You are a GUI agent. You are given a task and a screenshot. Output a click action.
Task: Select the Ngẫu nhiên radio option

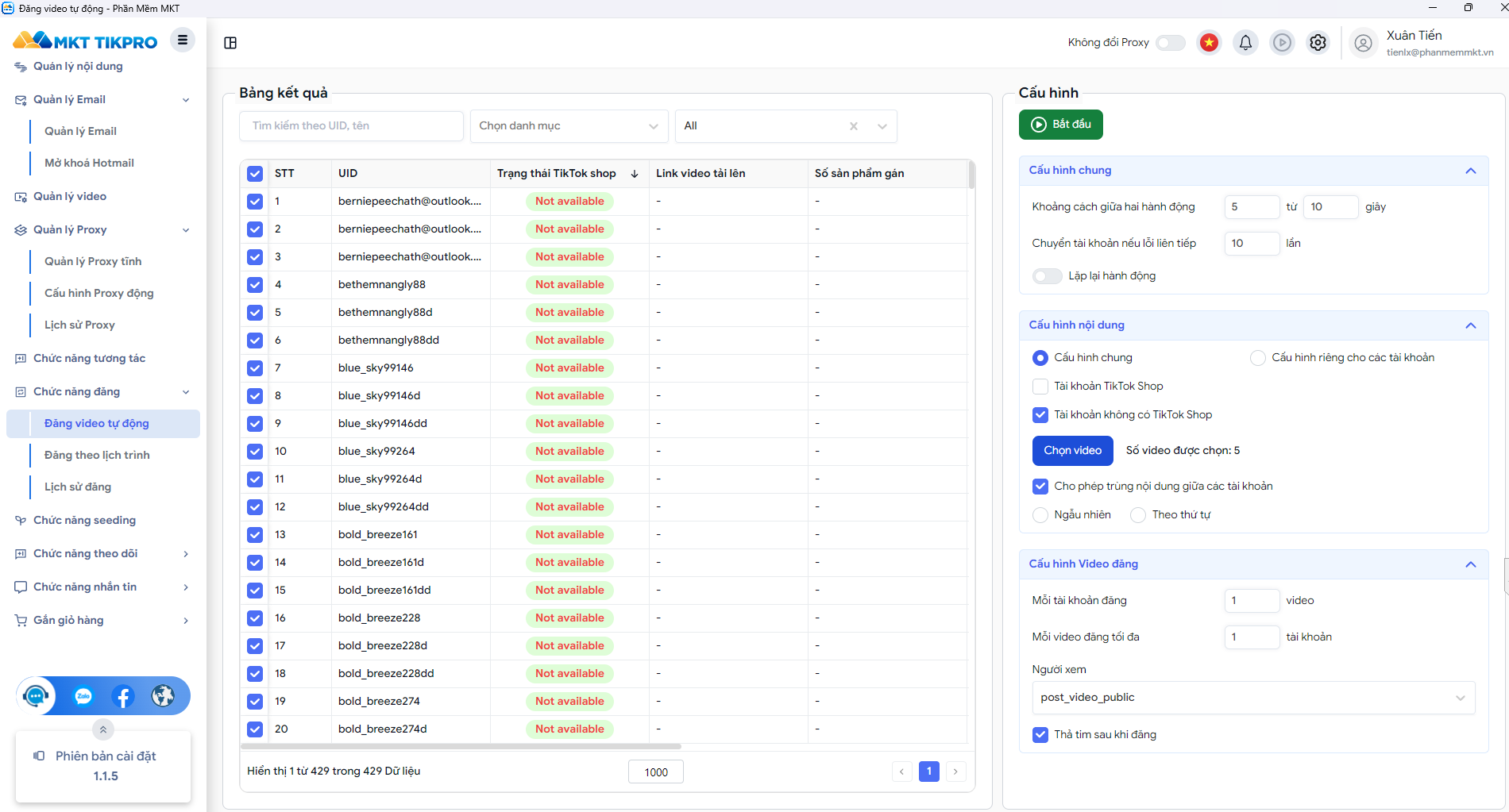pos(1040,515)
